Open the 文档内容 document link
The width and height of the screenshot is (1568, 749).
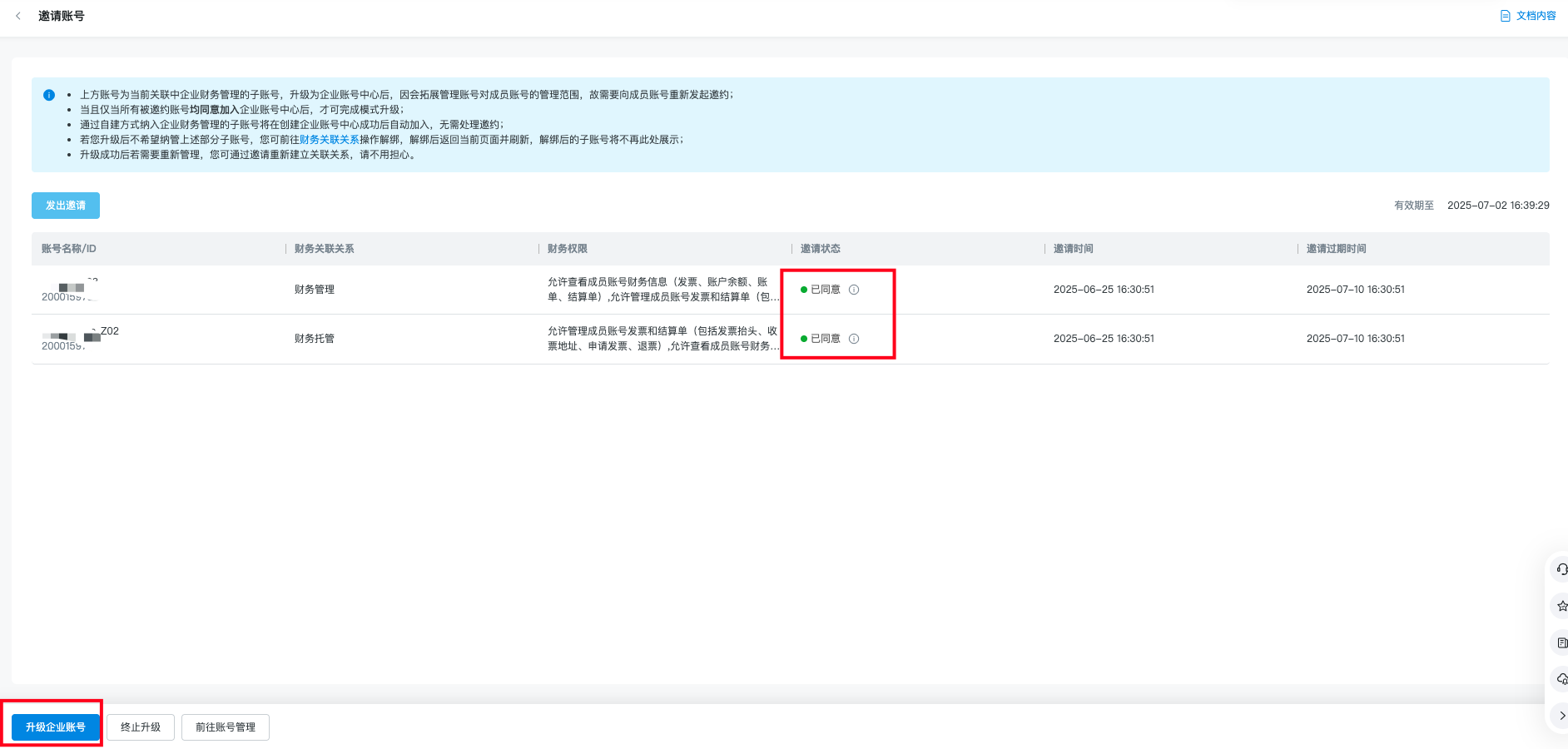(x=1528, y=16)
